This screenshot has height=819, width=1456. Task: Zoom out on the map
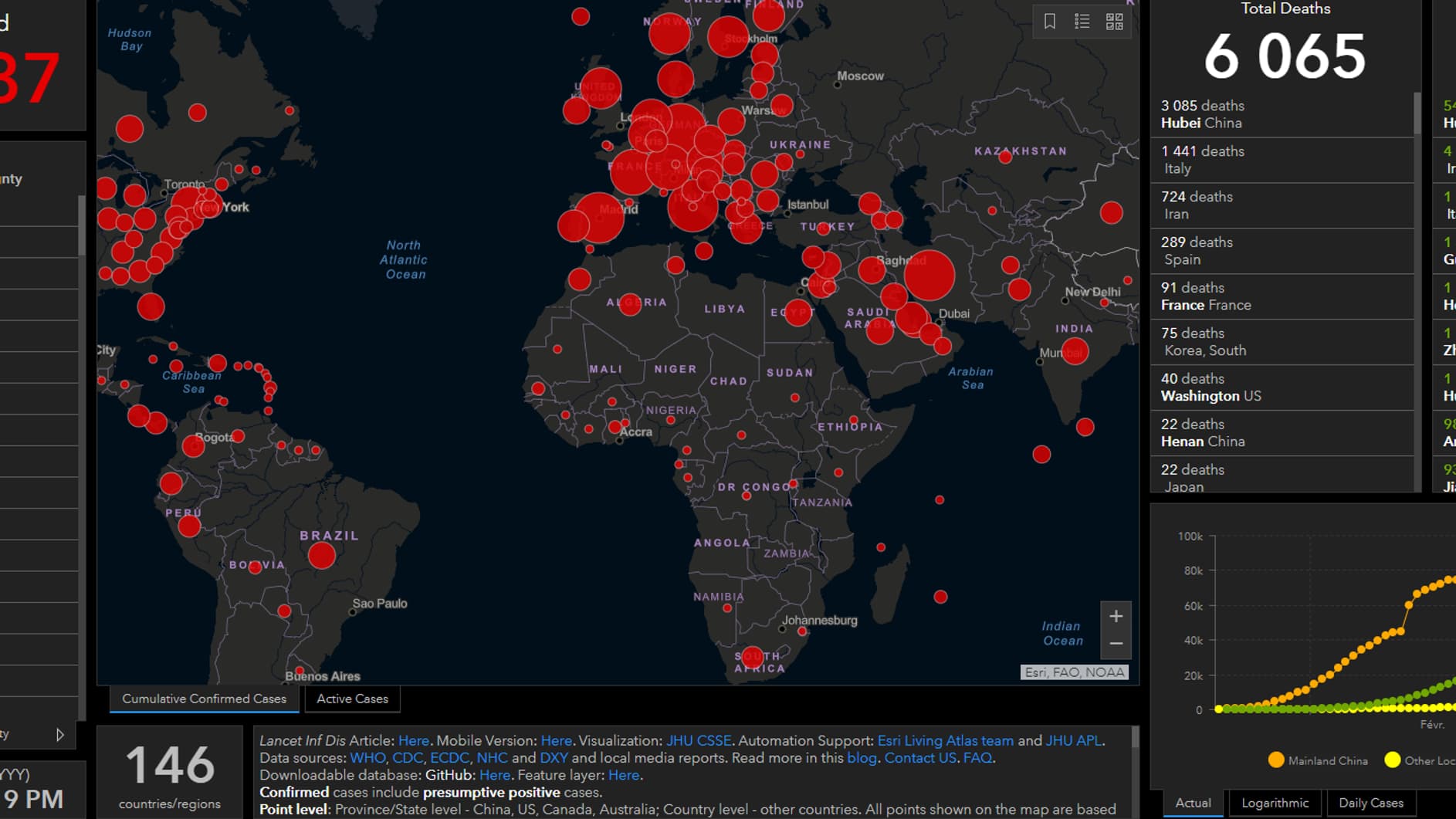click(x=1116, y=644)
